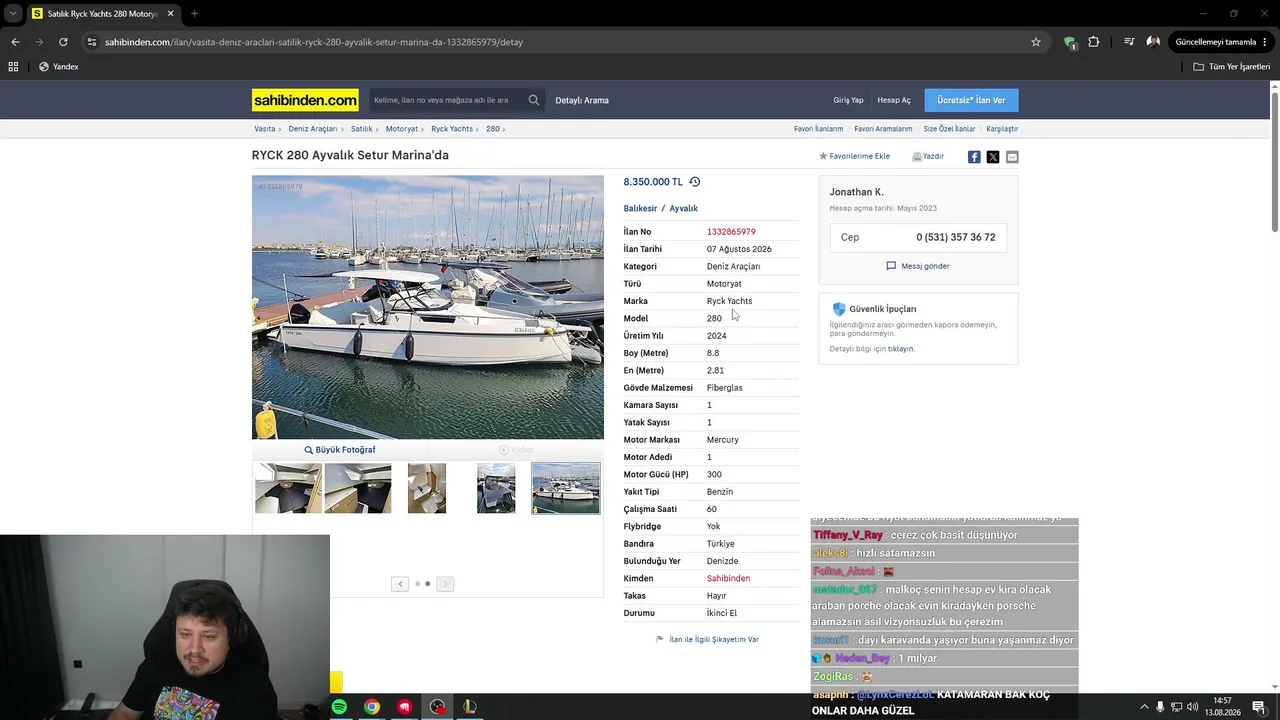Click the sahibinden.com yellow logo
The image size is (1280, 720).
point(305,100)
